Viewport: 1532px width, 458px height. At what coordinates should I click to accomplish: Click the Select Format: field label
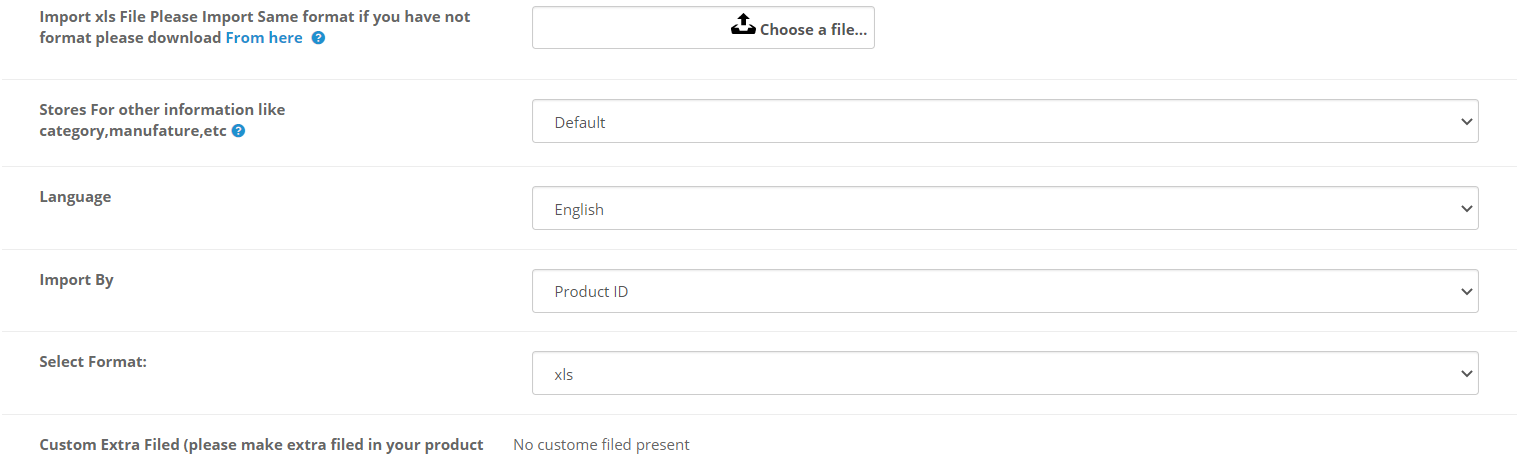pos(93,362)
